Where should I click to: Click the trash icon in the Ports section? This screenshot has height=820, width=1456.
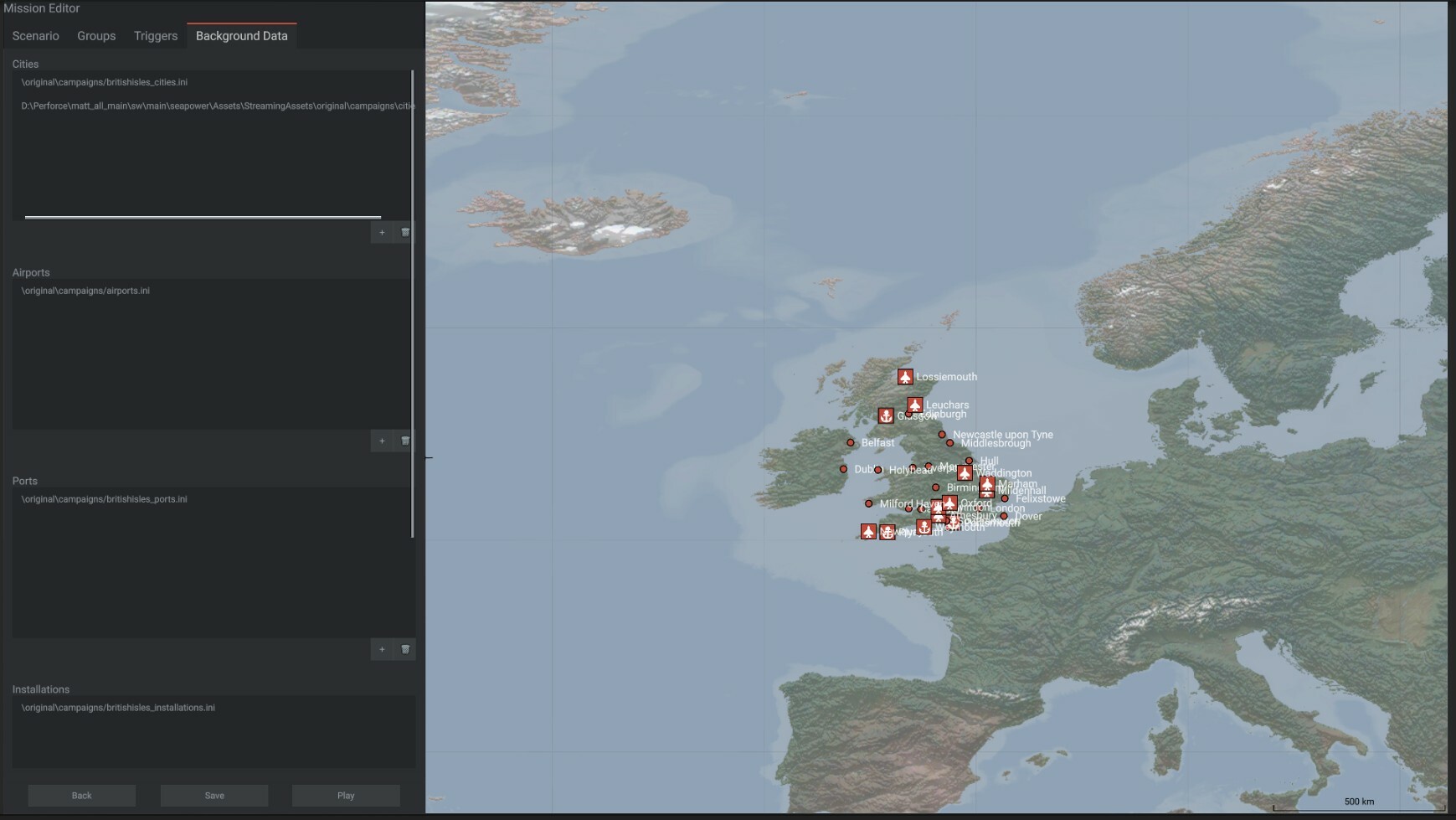click(405, 649)
